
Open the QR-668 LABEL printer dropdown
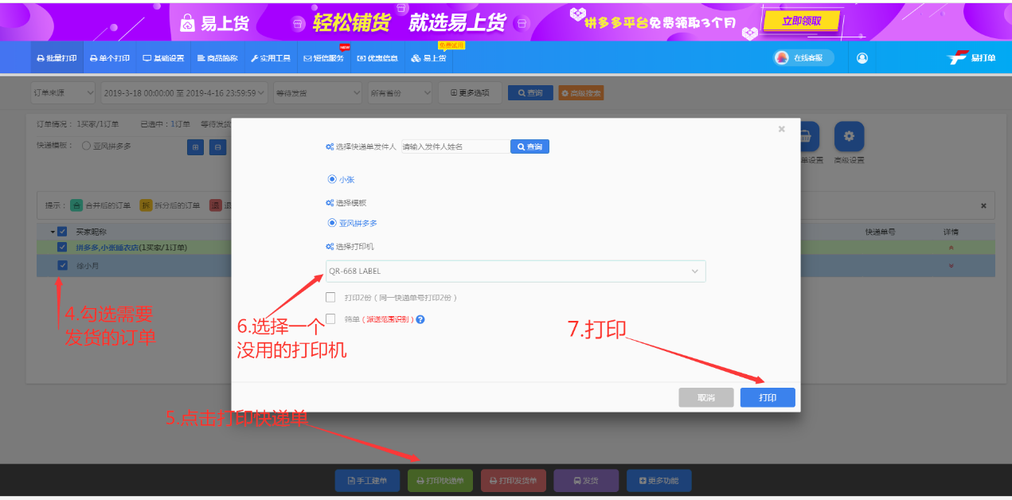coord(516,271)
